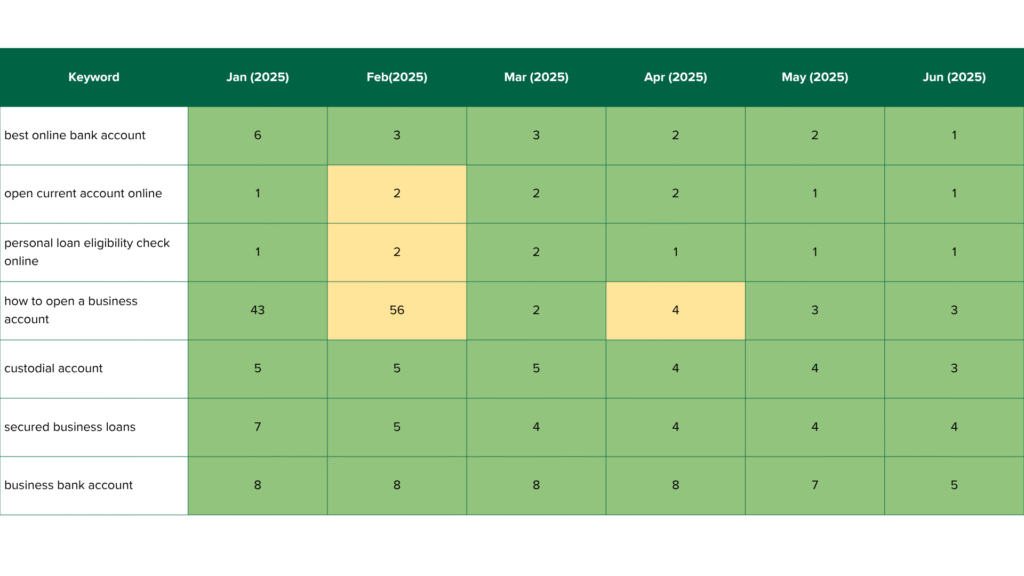Click the Apr (2025) column header
The image size is (1024, 576).
pyautogui.click(x=675, y=77)
